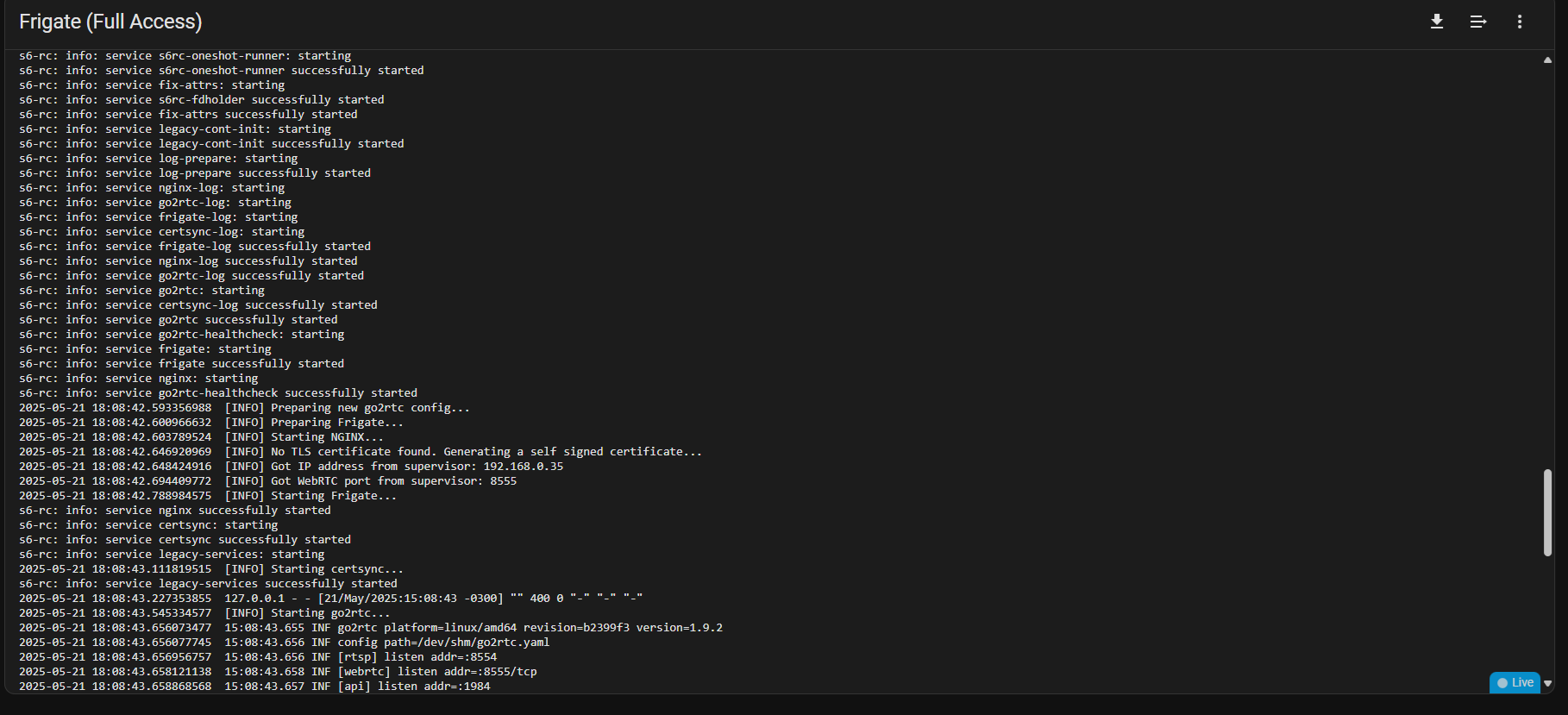Click 'log-prepare: starting' line

pos(159,159)
